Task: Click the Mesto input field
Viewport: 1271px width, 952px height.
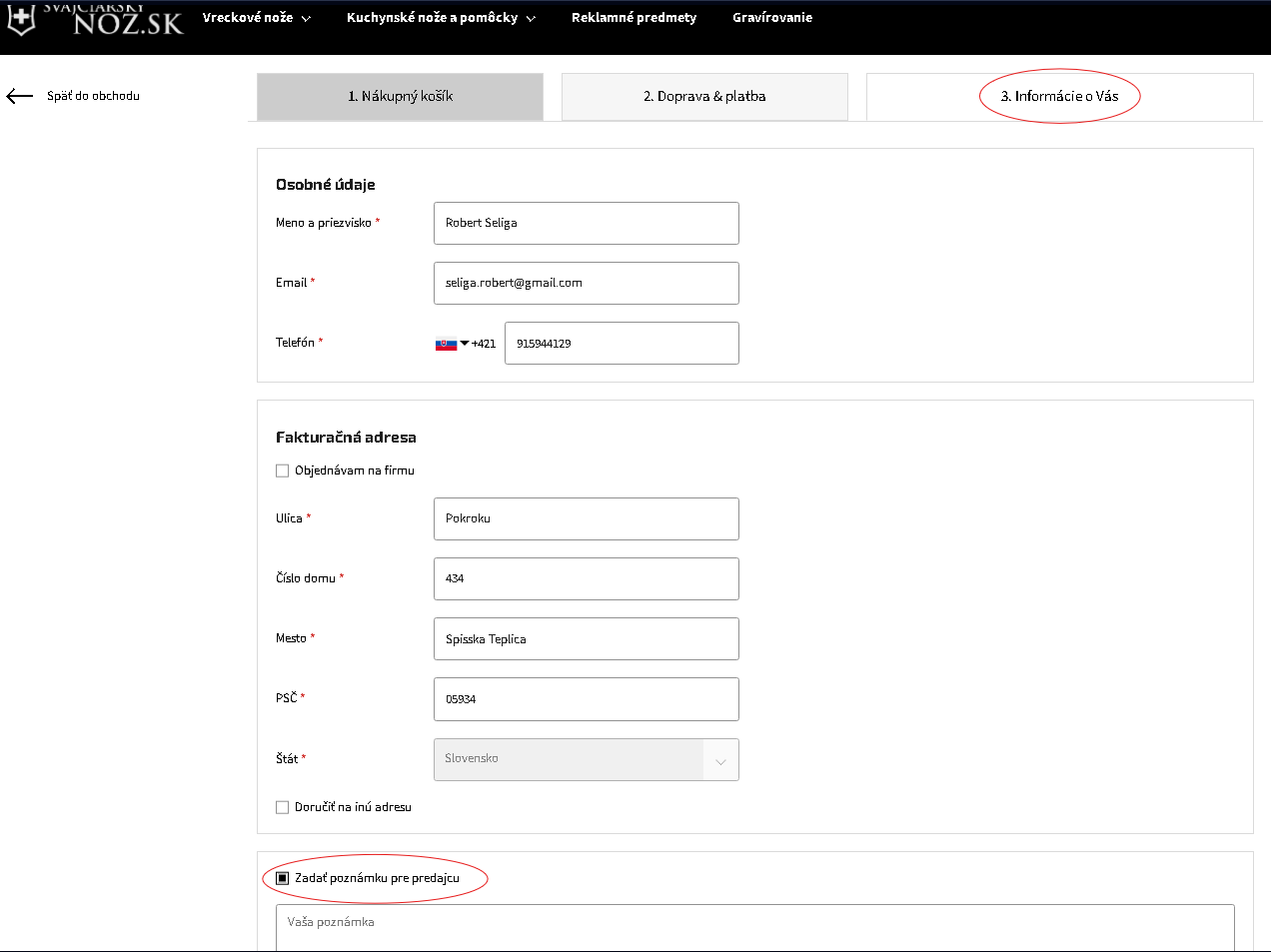Action: point(587,638)
